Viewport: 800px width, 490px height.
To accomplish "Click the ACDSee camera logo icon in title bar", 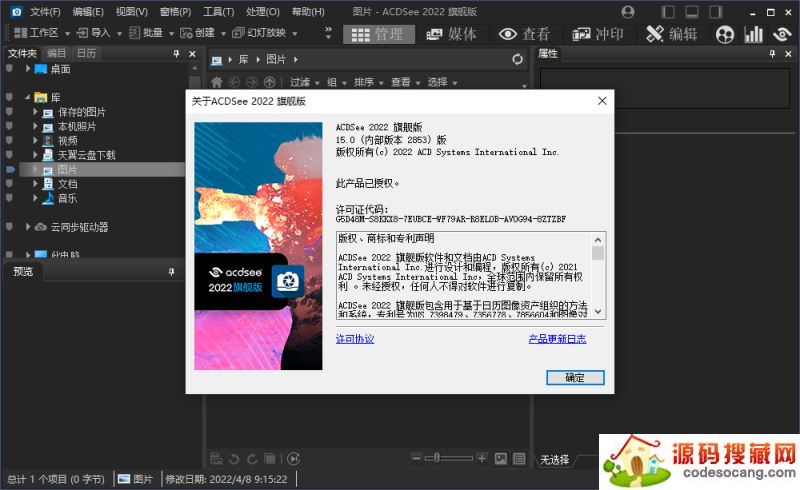I will pyautogui.click(x=16, y=11).
